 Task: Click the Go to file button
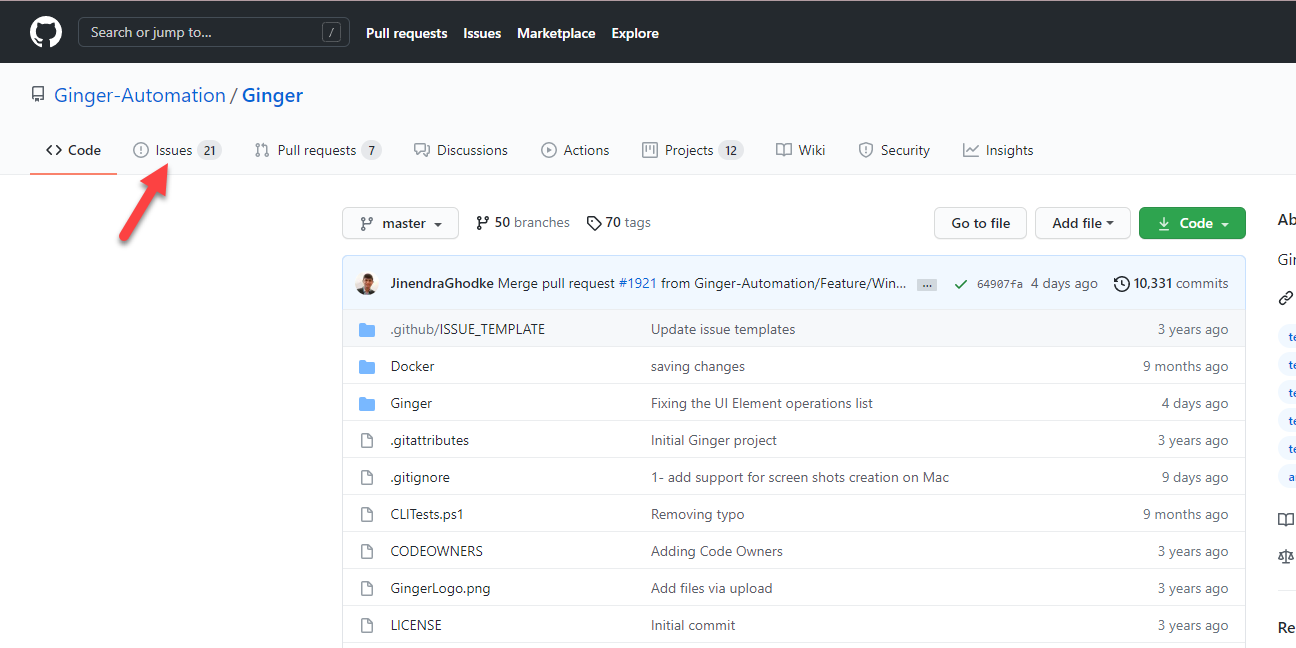tap(980, 223)
